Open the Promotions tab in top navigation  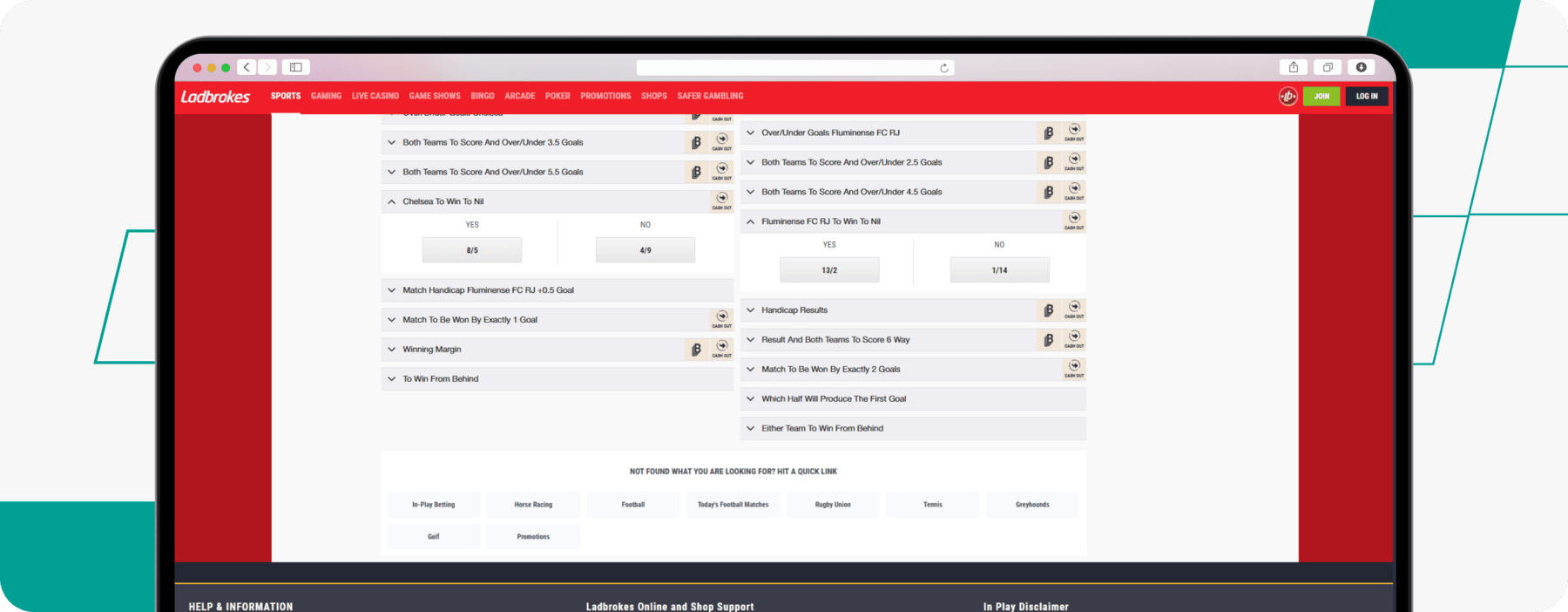605,96
